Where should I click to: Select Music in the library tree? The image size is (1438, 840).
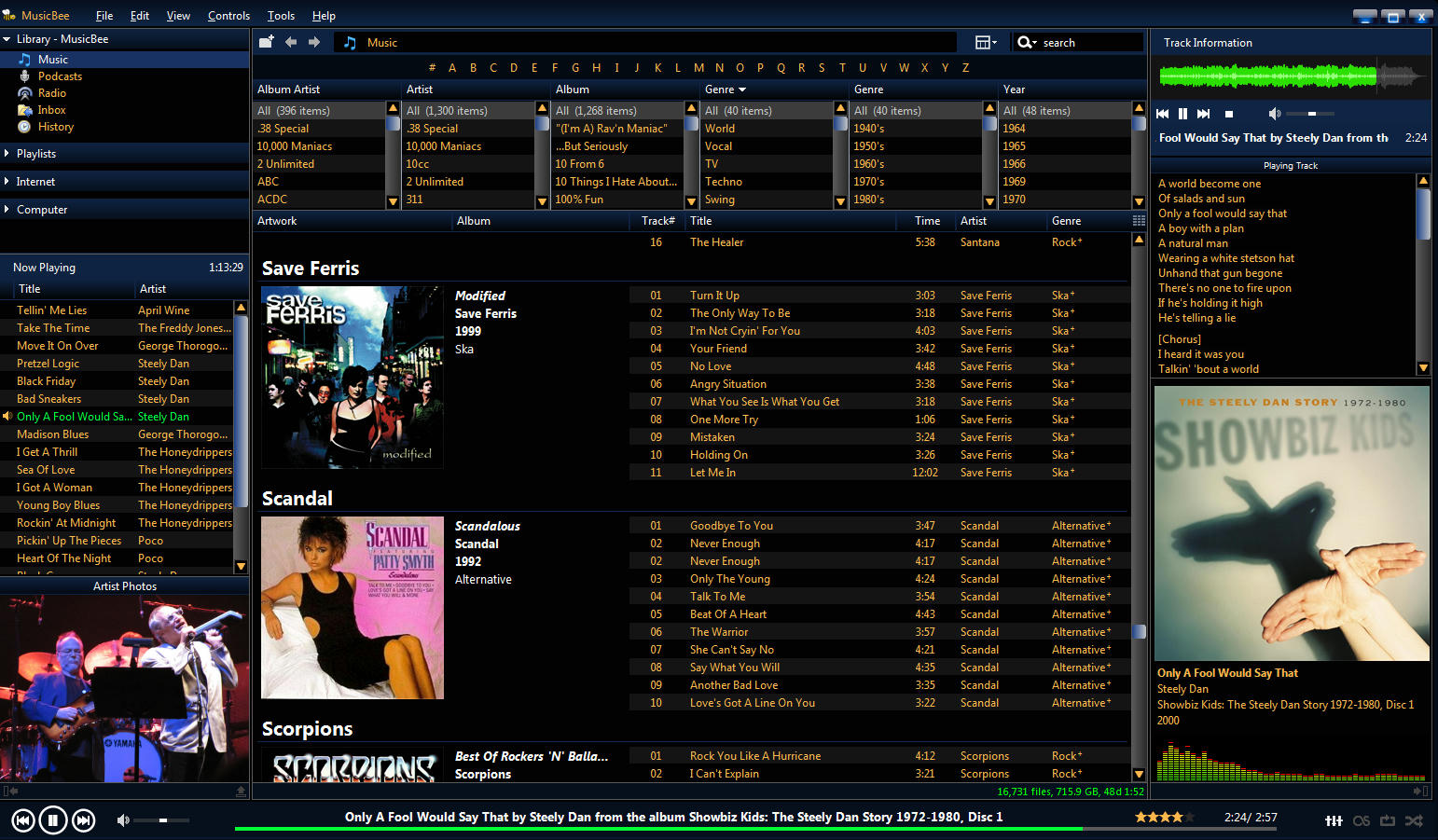[x=52, y=59]
